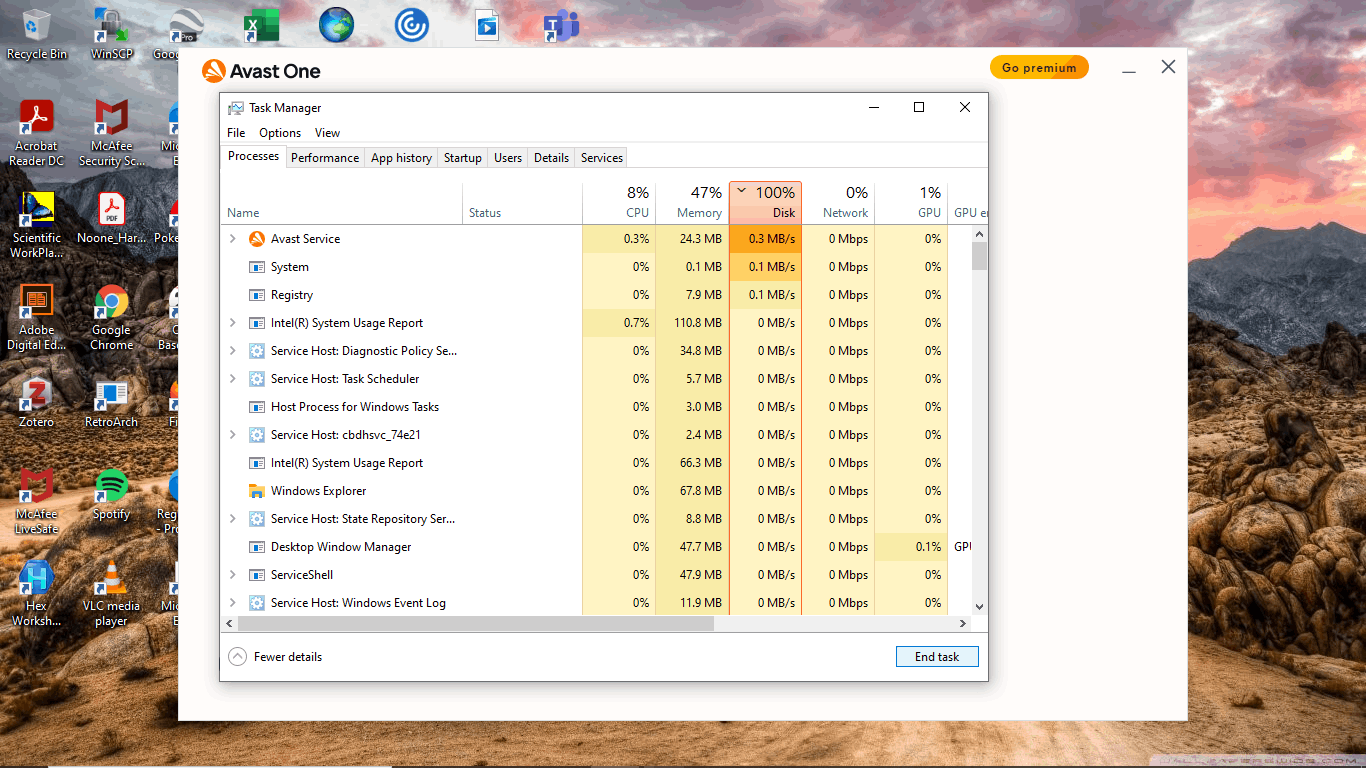Viewport: 1366px width, 768px height.
Task: Click the Registry process icon
Action: (x=256, y=295)
